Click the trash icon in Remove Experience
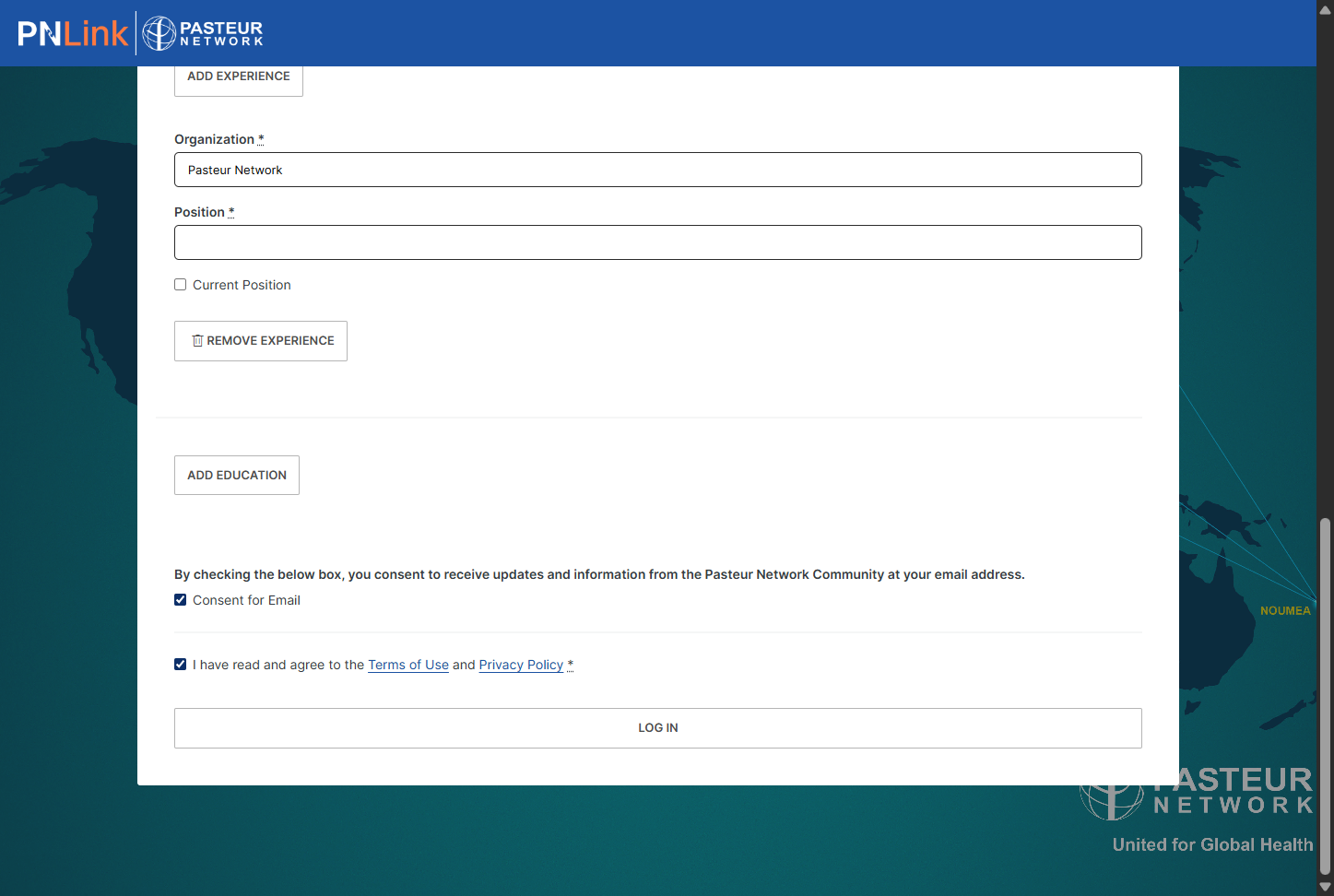1334x896 pixels. [197, 341]
